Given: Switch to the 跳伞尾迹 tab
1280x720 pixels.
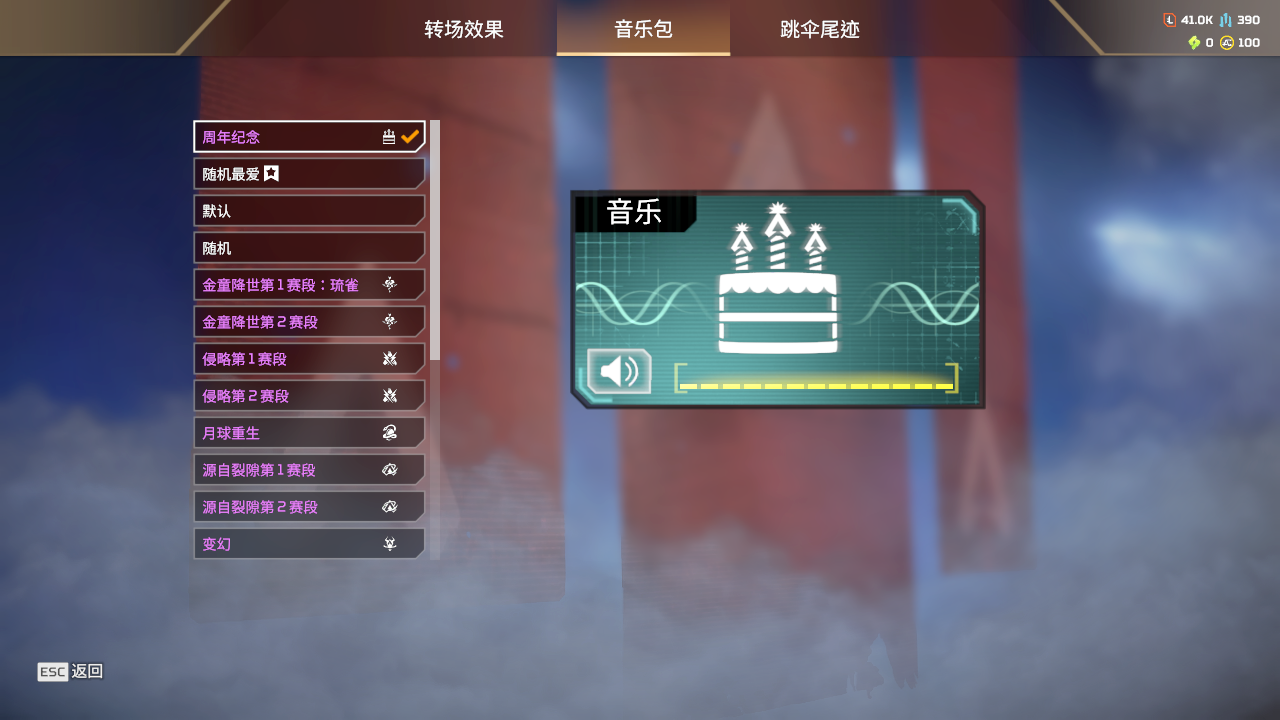Looking at the screenshot, I should 820,29.
